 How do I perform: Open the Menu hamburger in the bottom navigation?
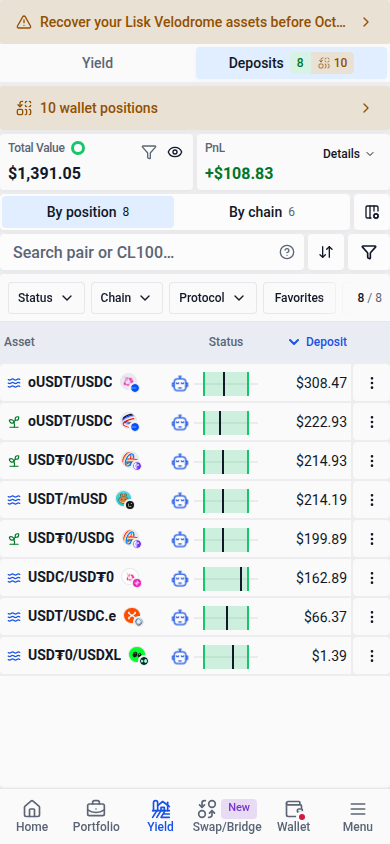click(x=358, y=817)
